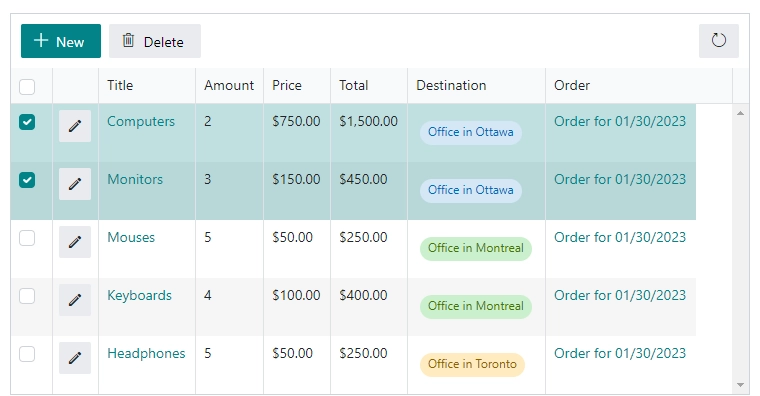
Task: Edit the Monitors row with pencil icon
Action: 75,184
